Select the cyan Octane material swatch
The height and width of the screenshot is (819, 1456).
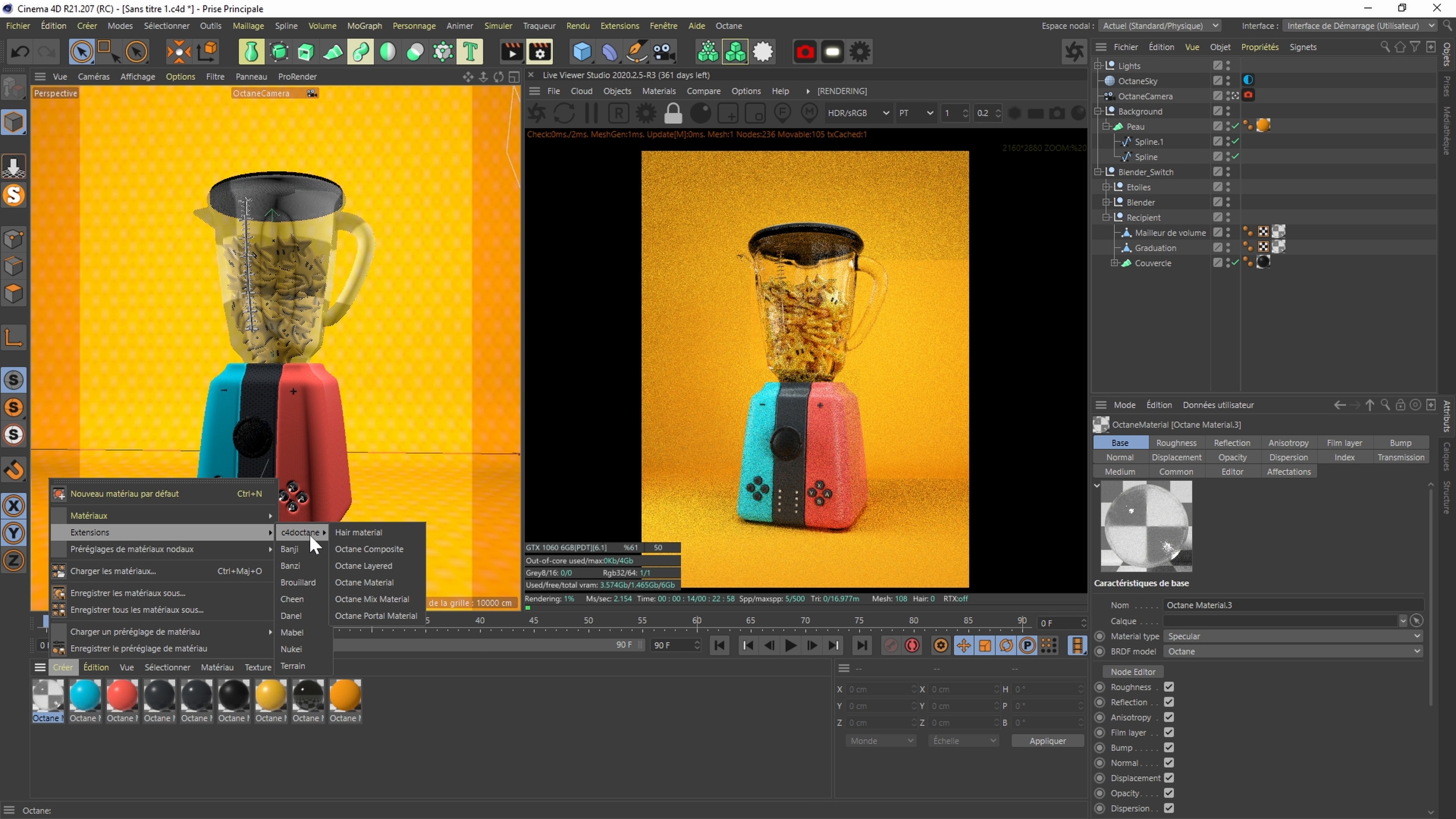[85, 701]
